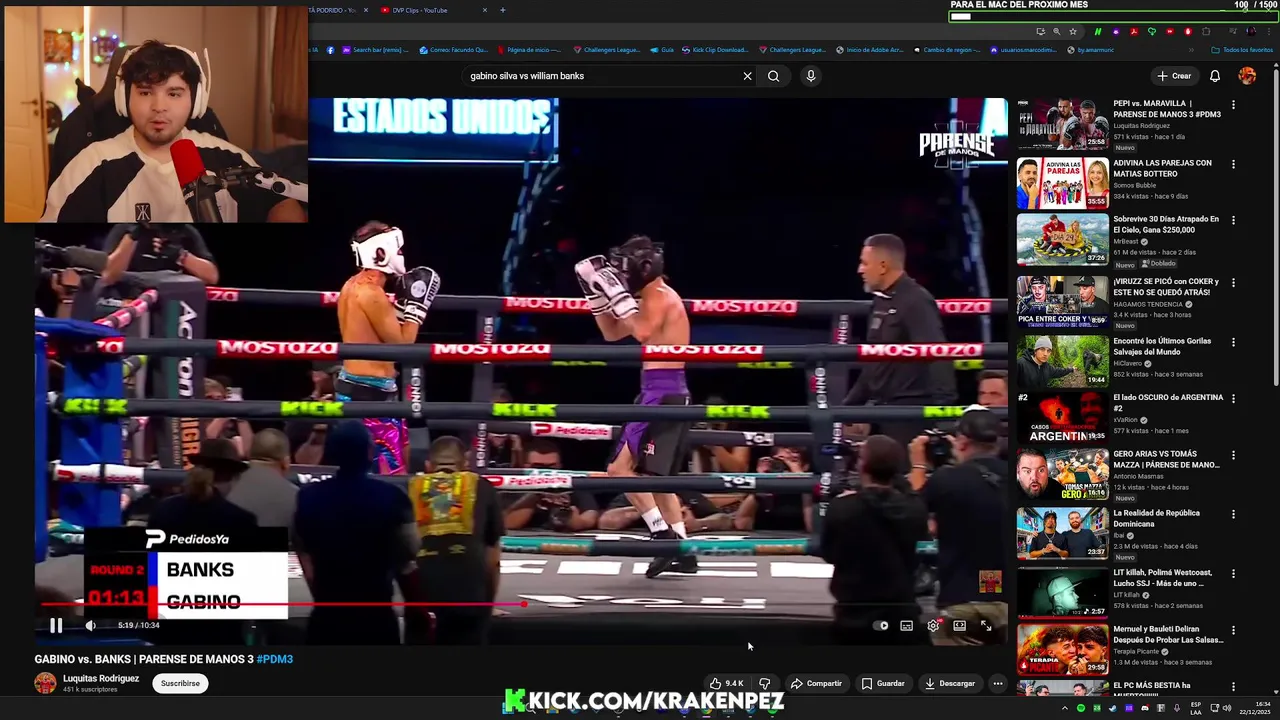
Task: Open options menu for Sobrevive 30 Días
Action: click(1233, 220)
